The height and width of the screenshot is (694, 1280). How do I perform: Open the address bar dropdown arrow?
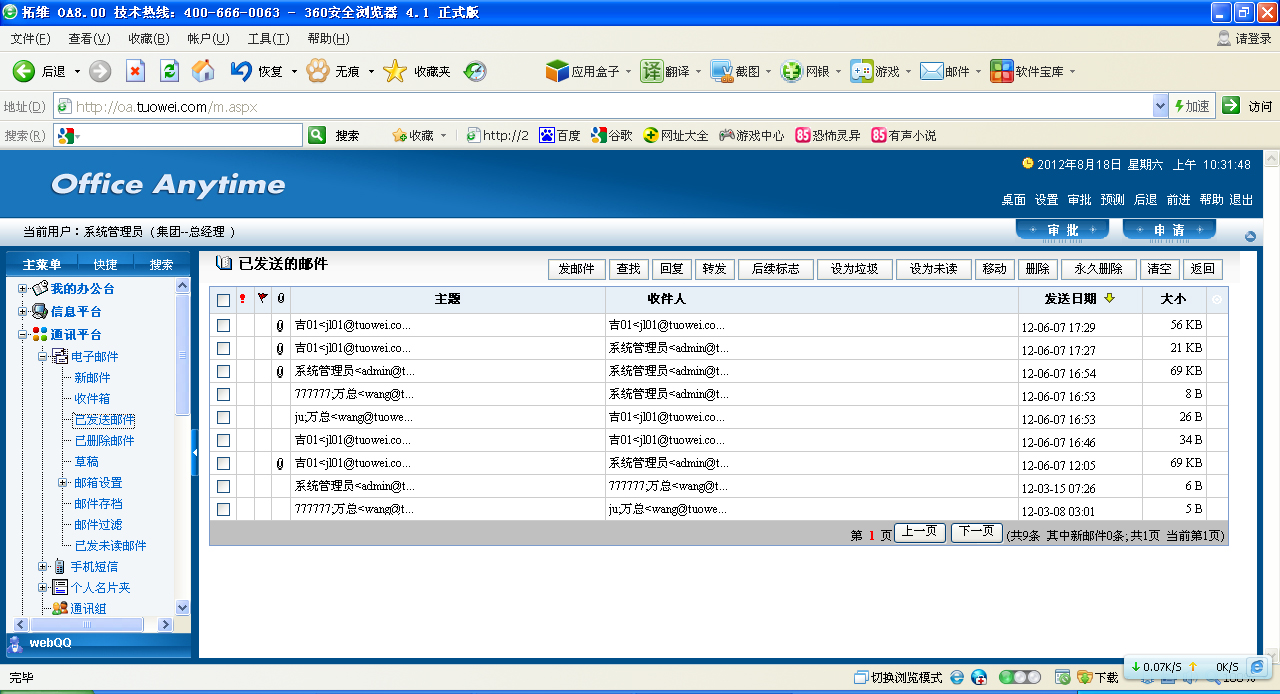(1160, 106)
